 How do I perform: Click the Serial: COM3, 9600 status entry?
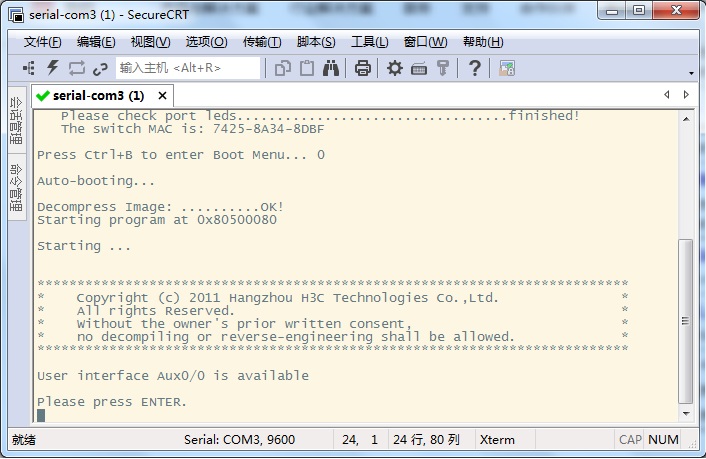pos(239,440)
